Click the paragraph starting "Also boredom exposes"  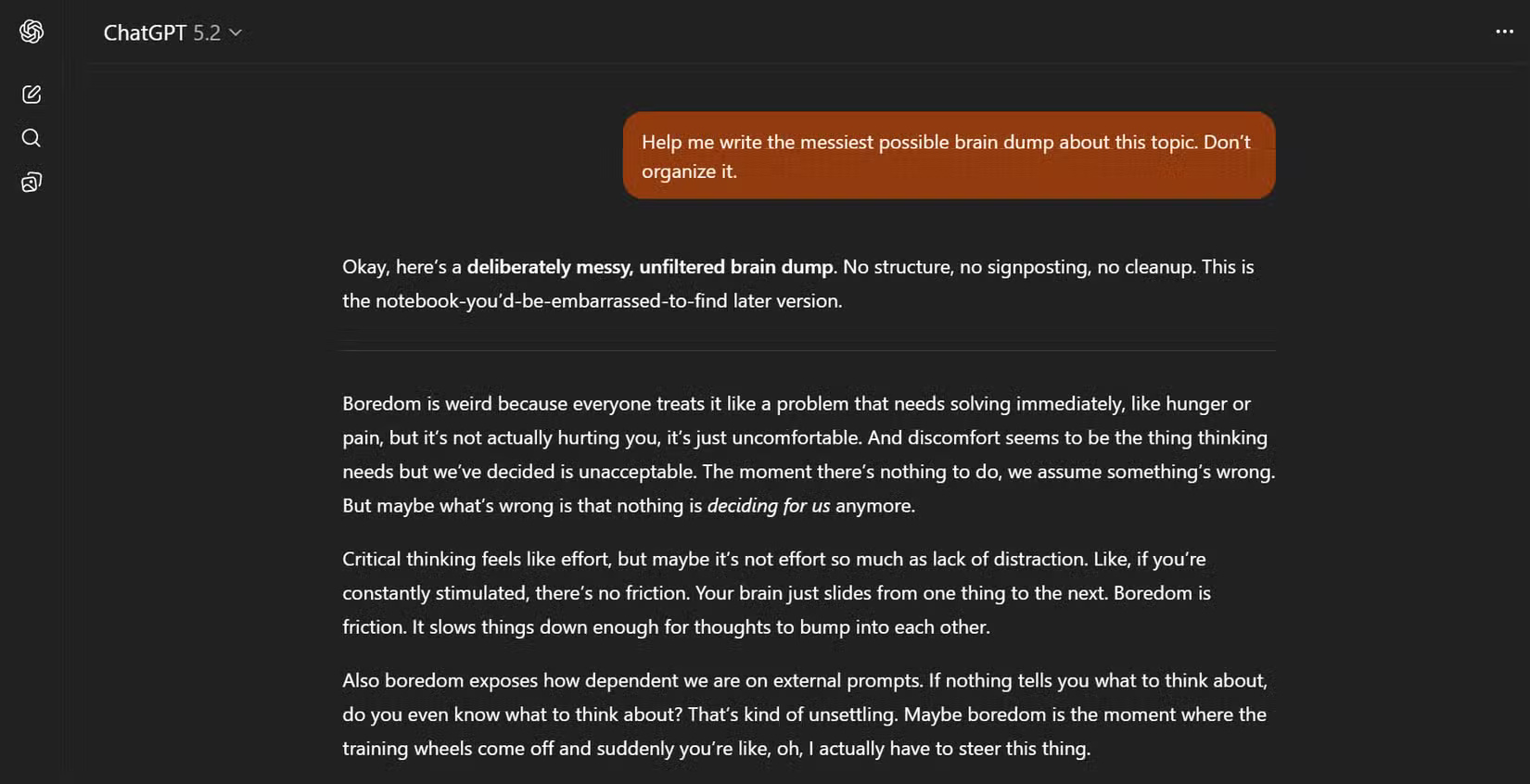(804, 714)
